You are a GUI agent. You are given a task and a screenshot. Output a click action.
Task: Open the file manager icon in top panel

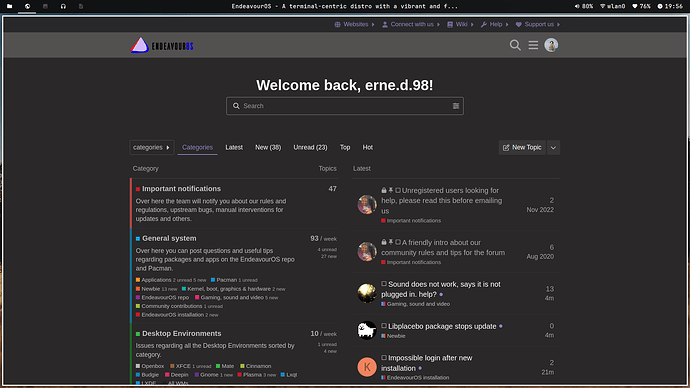click(9, 6)
